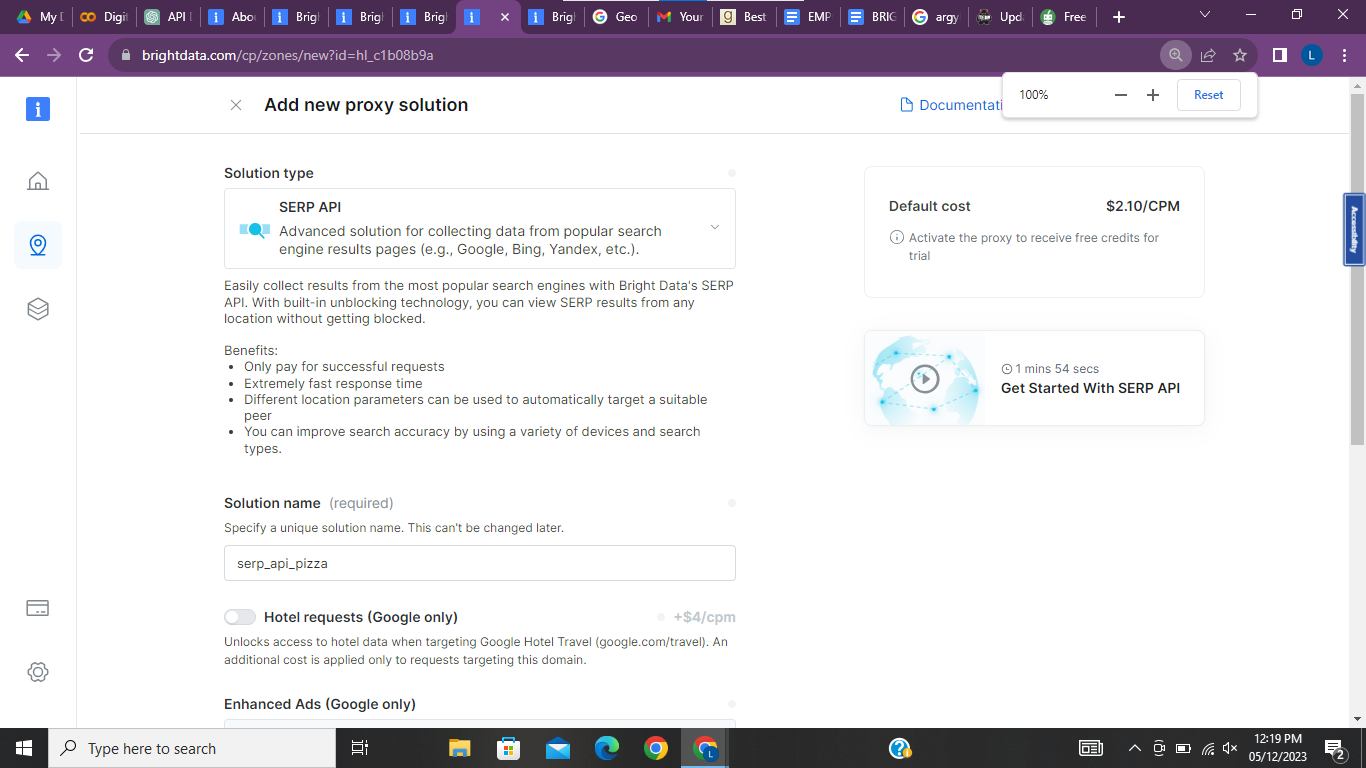
Task: Open the tab search chevron dropdown
Action: [1205, 15]
